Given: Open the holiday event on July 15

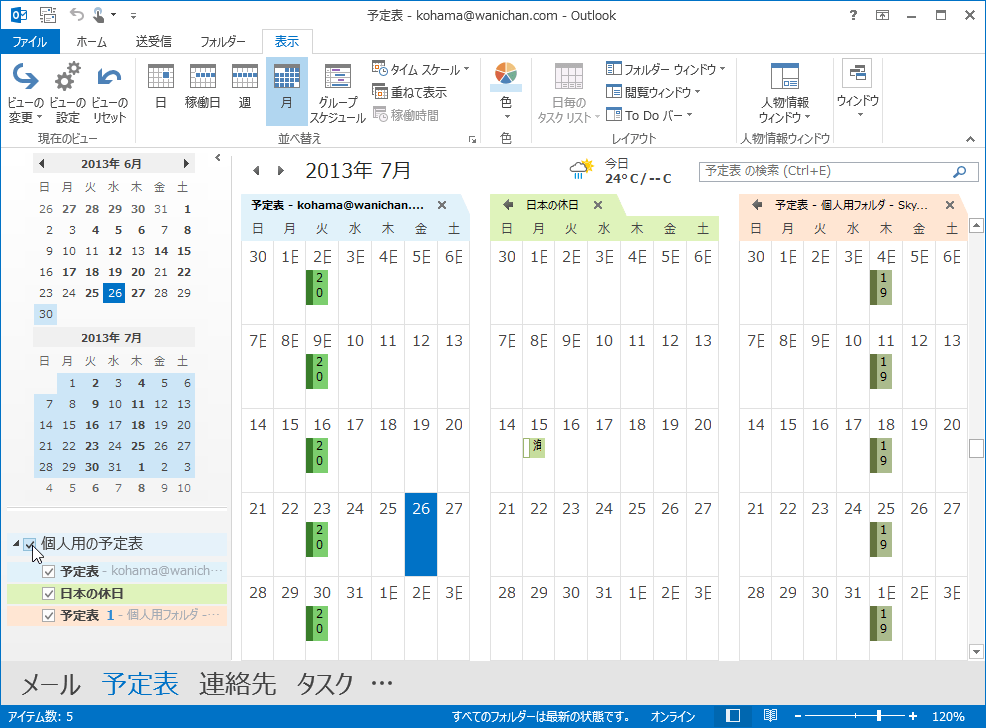Looking at the screenshot, I should (534, 447).
